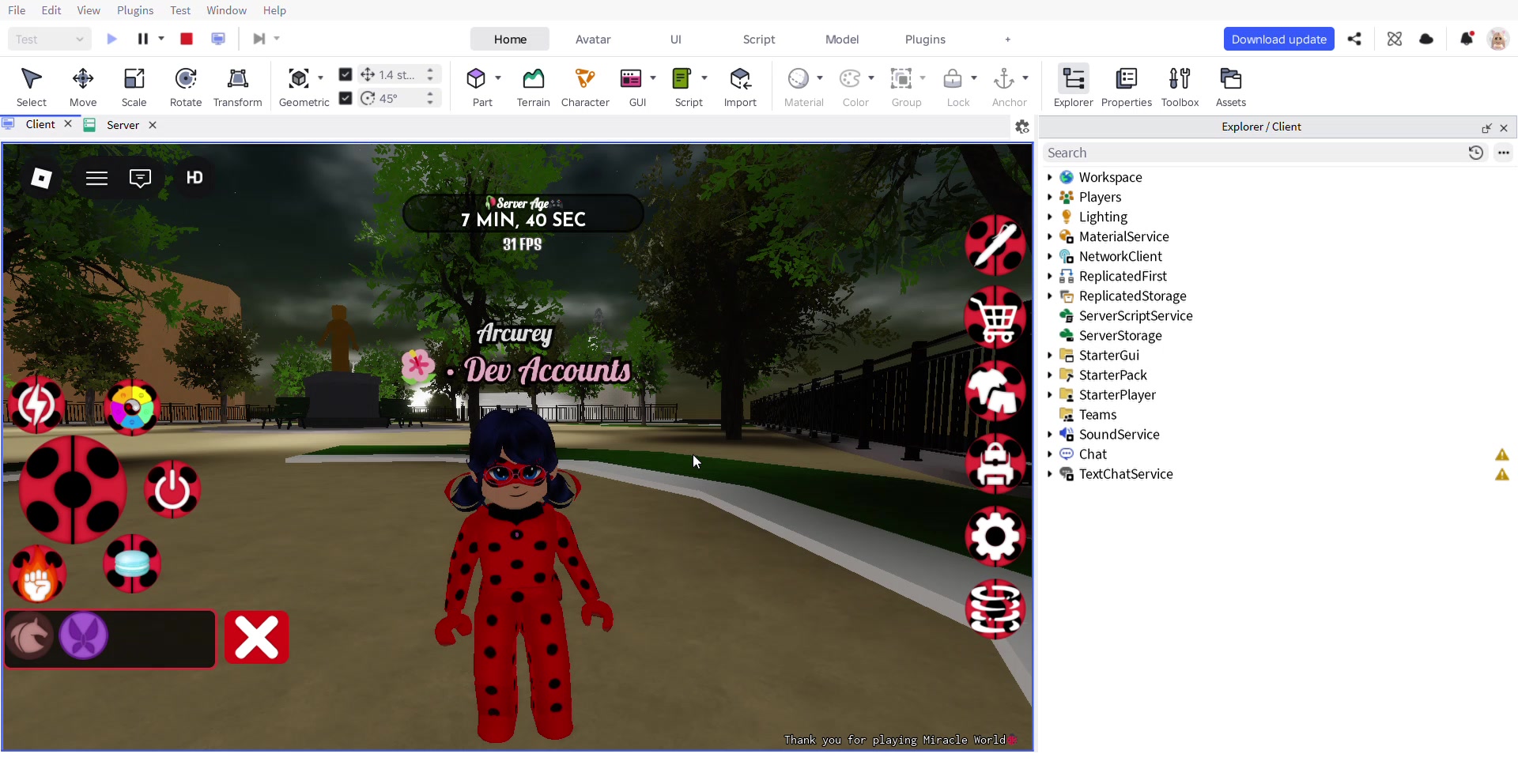This screenshot has height=784, width=1518.
Task: Click the red X close button in game
Action: tap(257, 638)
